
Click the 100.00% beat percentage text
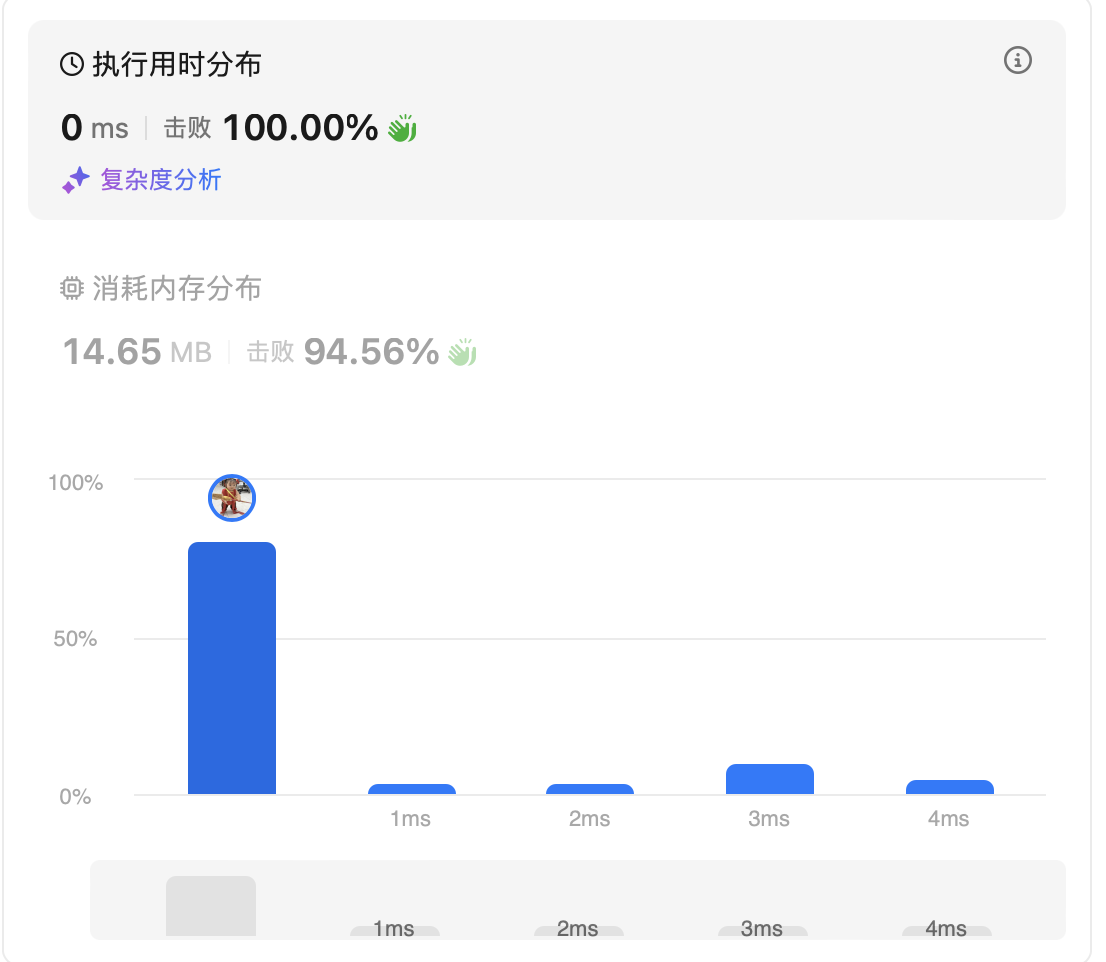(x=300, y=128)
